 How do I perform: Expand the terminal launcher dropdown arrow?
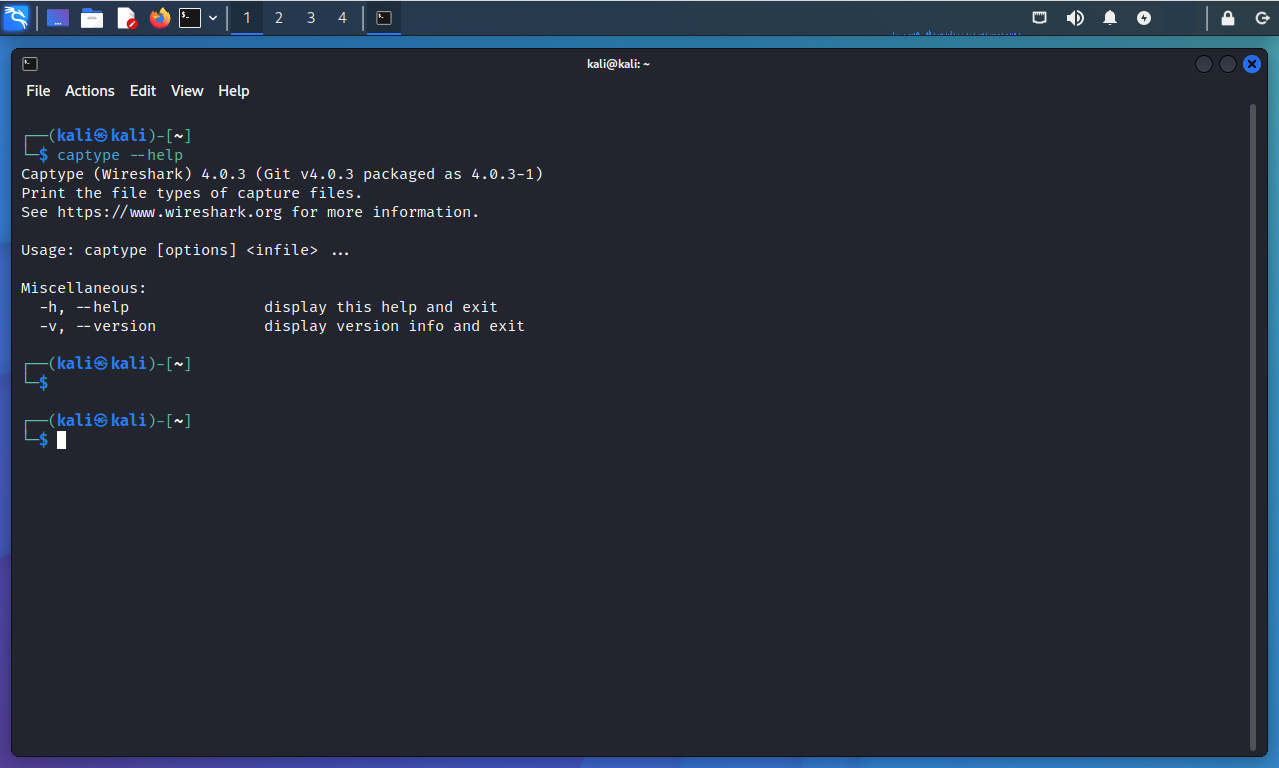tap(213, 18)
